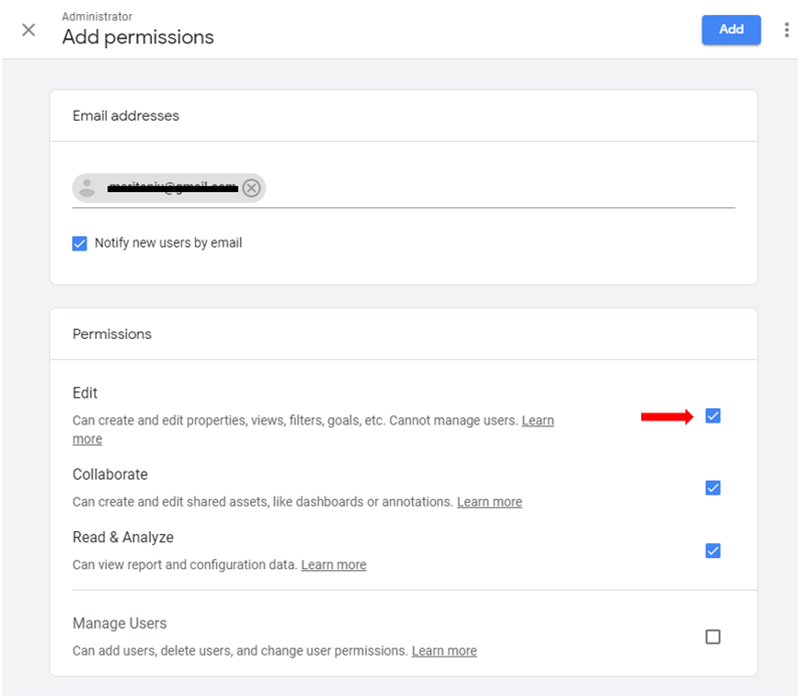Open the three-dot more options menu
This screenshot has height=698, width=800.
(786, 30)
